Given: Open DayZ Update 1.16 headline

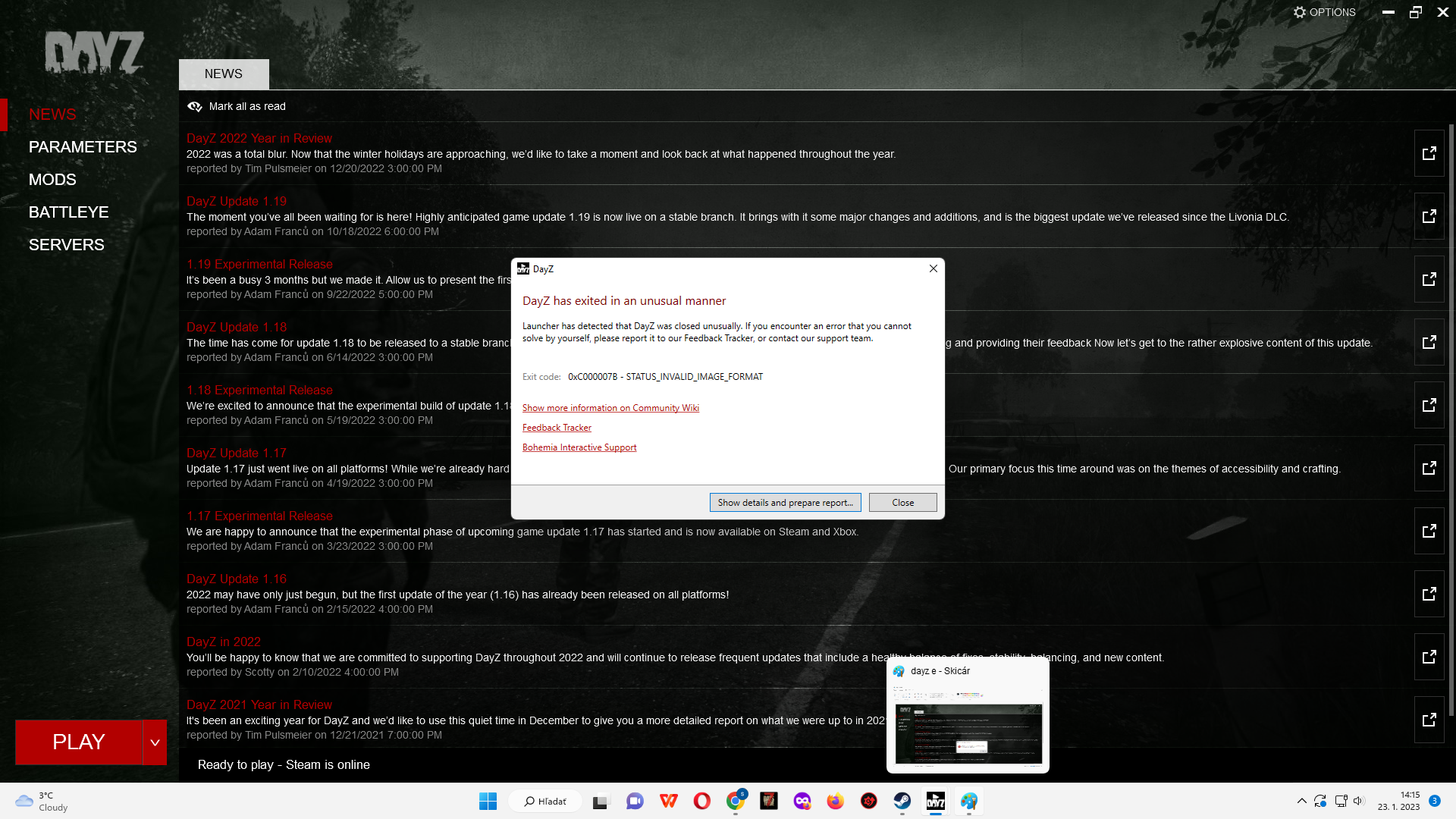Looking at the screenshot, I should (237, 579).
